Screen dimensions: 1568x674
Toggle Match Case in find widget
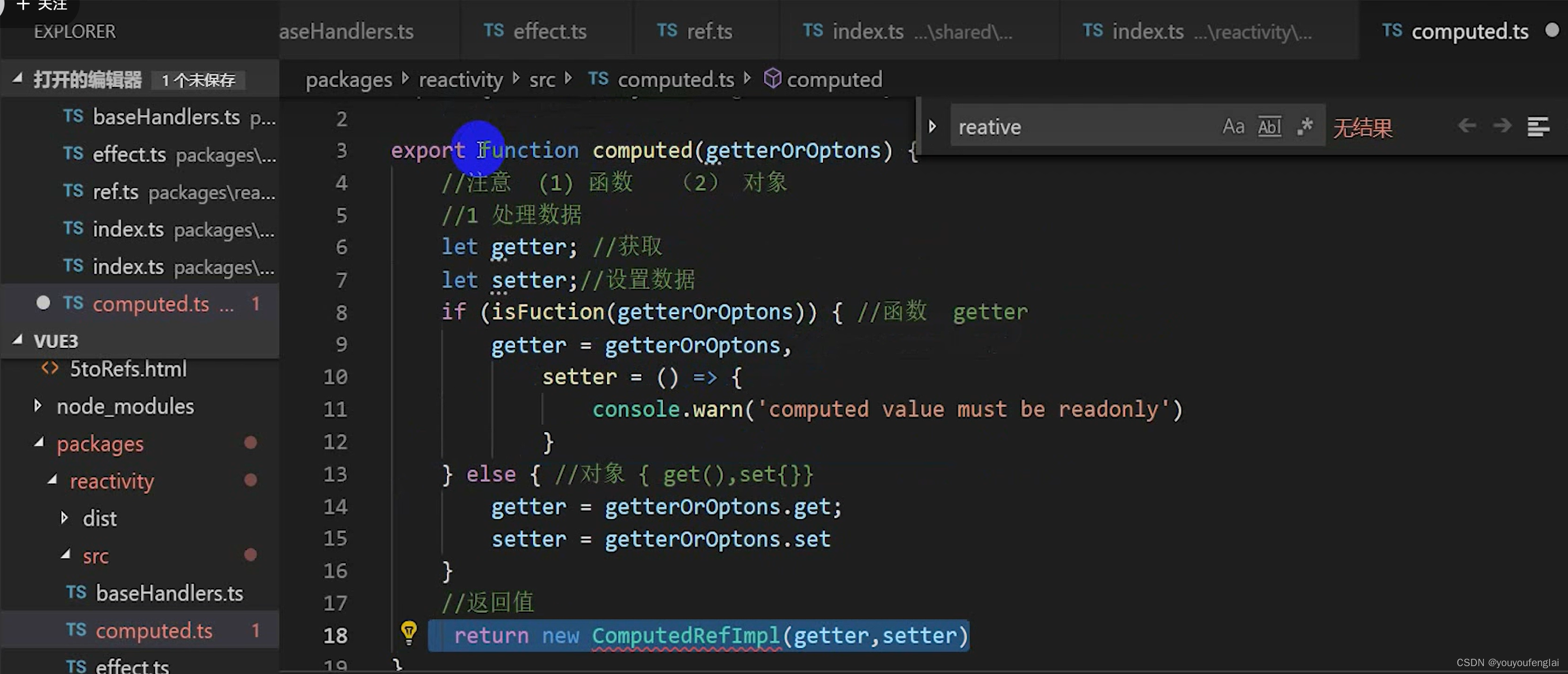[x=1233, y=126]
